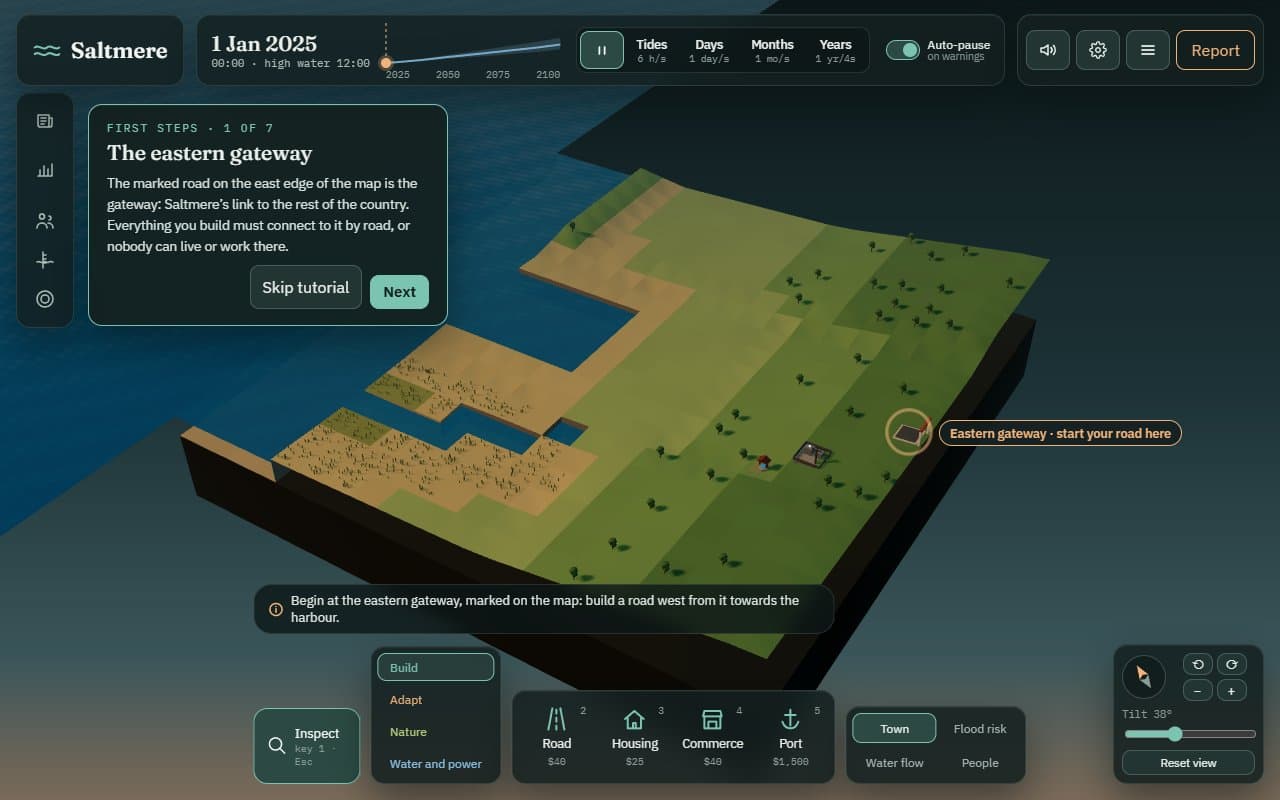Open the people panel sidebar icon

tap(45, 221)
